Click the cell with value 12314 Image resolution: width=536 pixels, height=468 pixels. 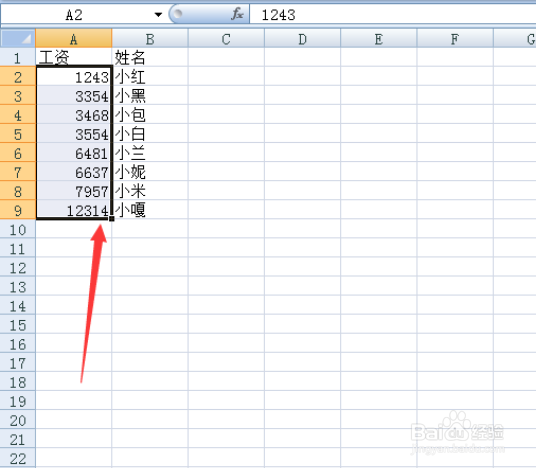click(73, 210)
